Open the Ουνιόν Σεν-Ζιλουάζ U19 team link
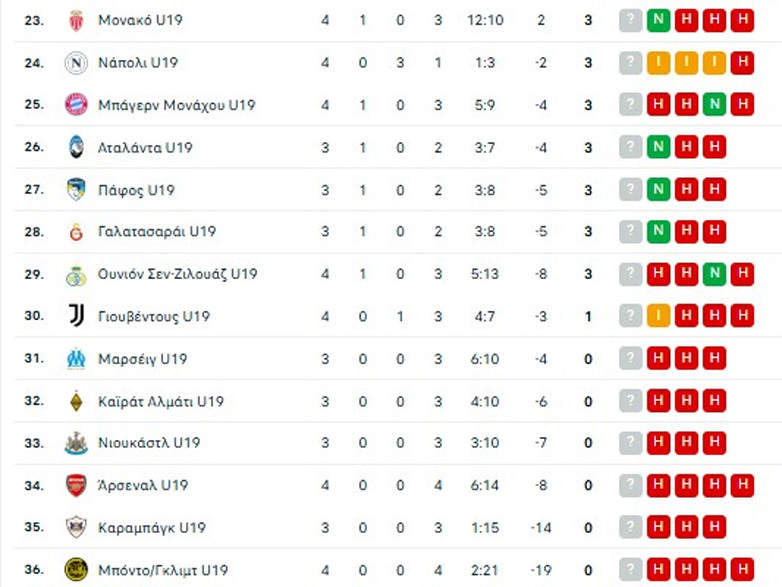The width and height of the screenshot is (782, 587). (x=177, y=274)
